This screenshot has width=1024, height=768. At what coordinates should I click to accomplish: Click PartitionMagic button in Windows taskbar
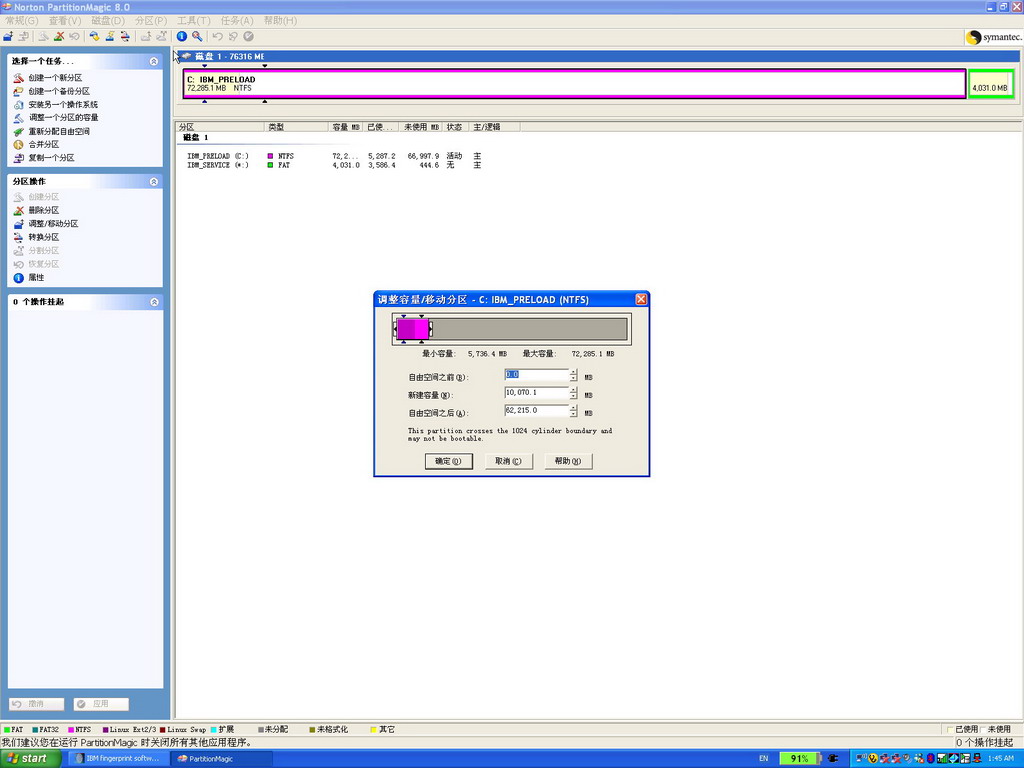(220, 759)
